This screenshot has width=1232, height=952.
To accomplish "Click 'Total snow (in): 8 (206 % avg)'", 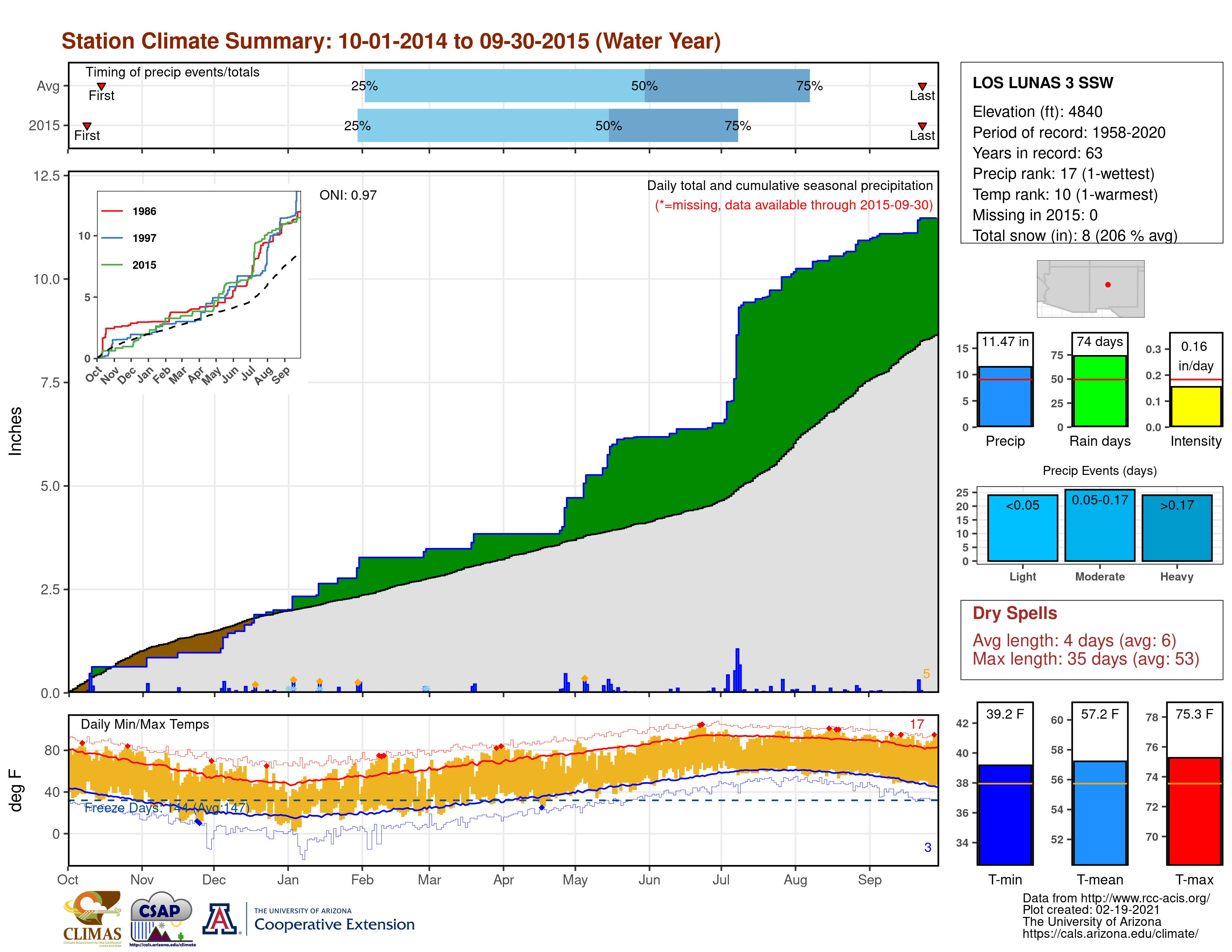I will click(1075, 235).
